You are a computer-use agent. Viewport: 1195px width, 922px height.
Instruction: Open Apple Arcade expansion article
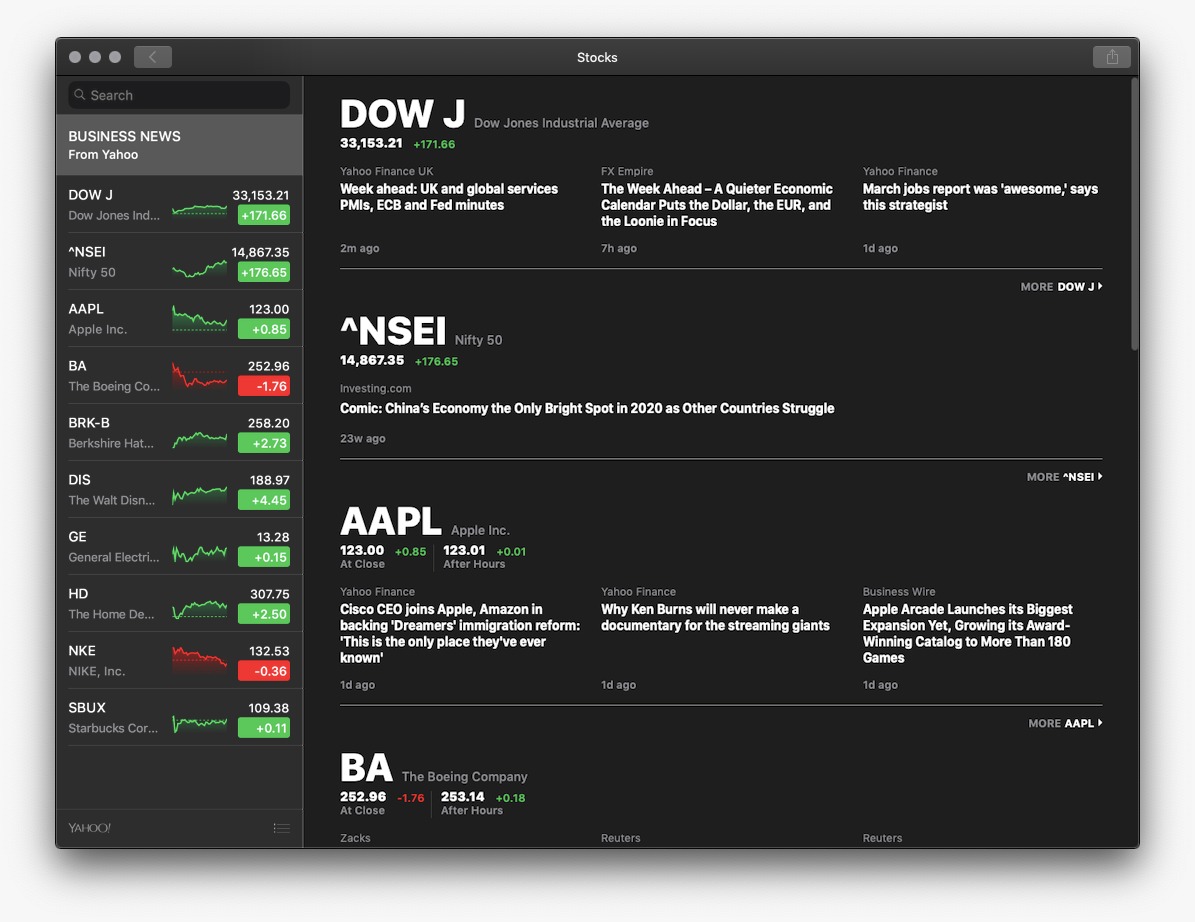point(968,633)
